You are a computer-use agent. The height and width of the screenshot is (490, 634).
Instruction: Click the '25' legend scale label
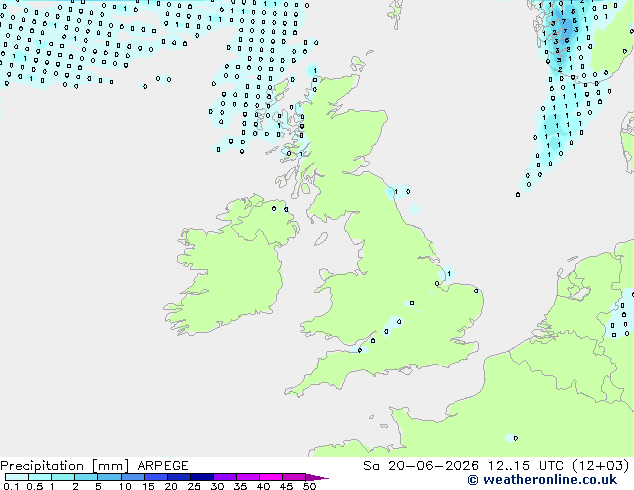click(194, 486)
